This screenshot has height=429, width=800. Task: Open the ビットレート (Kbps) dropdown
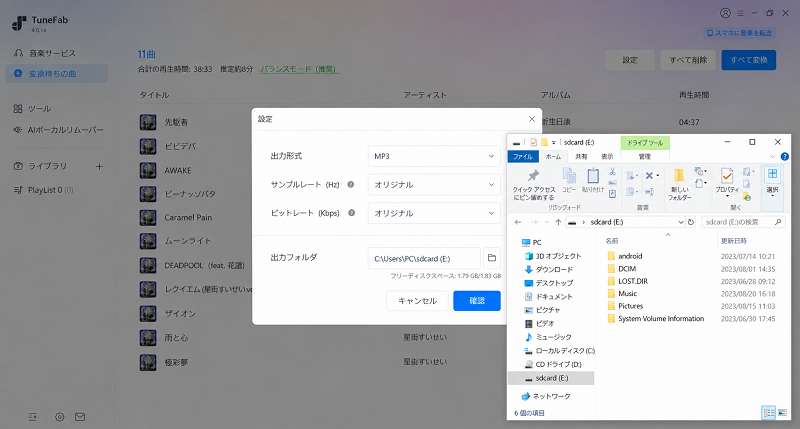tap(434, 213)
